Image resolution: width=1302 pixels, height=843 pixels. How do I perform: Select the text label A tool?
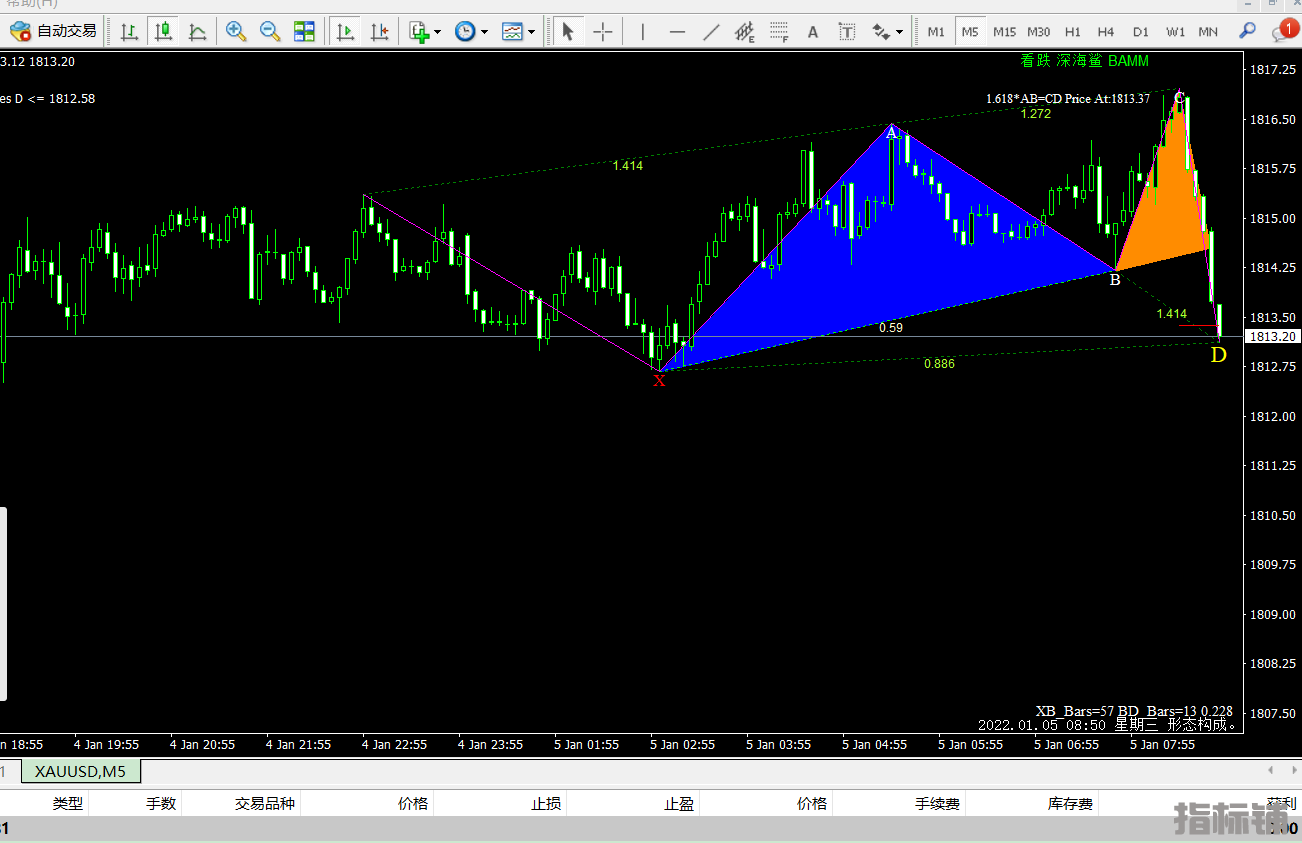(813, 31)
